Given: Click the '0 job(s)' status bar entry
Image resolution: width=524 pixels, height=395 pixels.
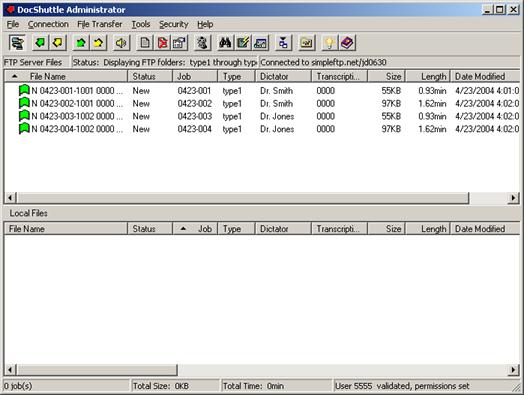Looking at the screenshot, I should click(18, 386).
